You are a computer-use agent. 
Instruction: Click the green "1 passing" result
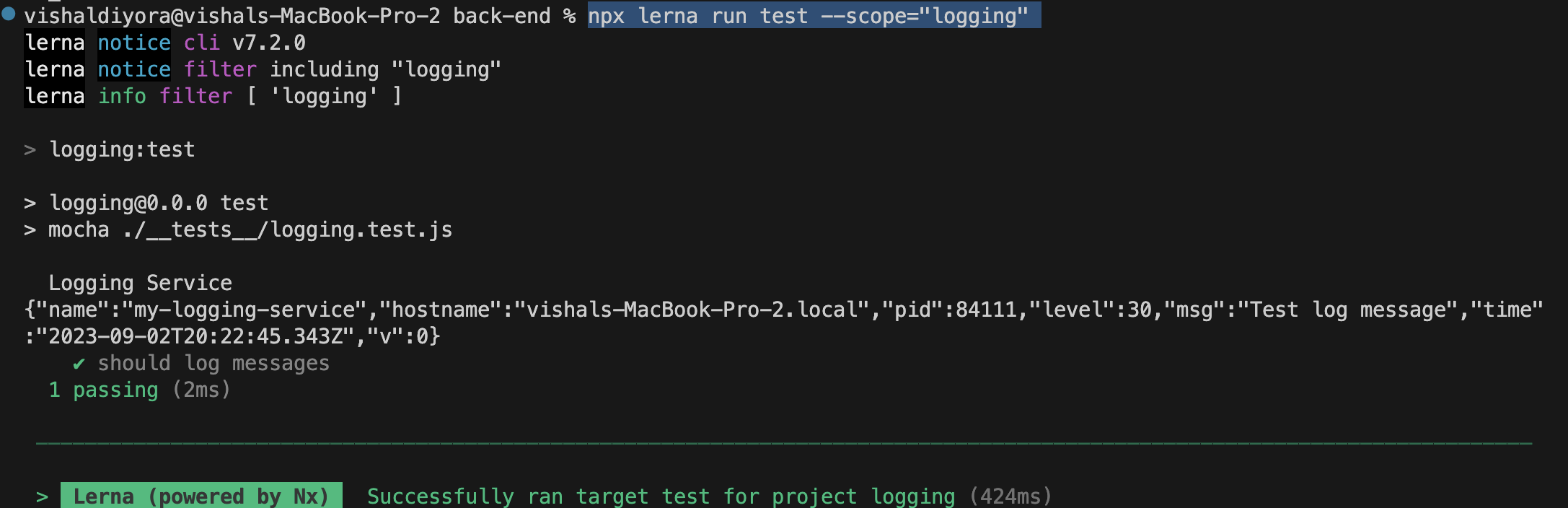pyautogui.click(x=104, y=390)
